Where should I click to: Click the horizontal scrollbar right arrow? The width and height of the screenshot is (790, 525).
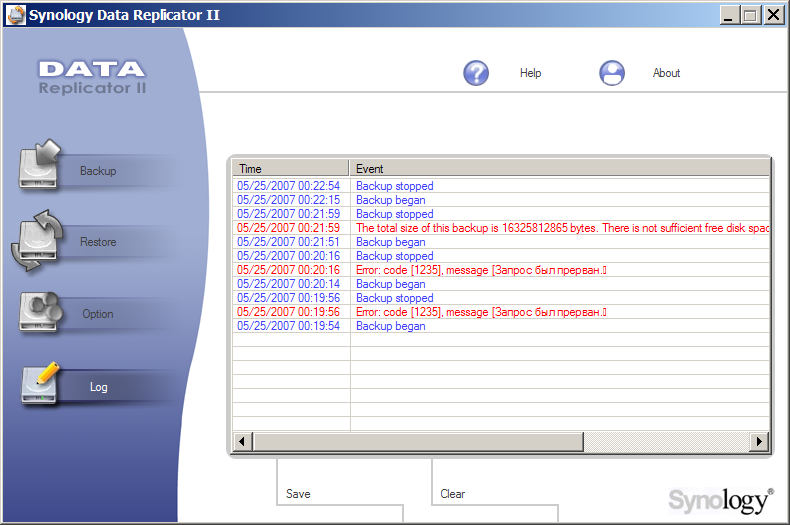coord(759,442)
